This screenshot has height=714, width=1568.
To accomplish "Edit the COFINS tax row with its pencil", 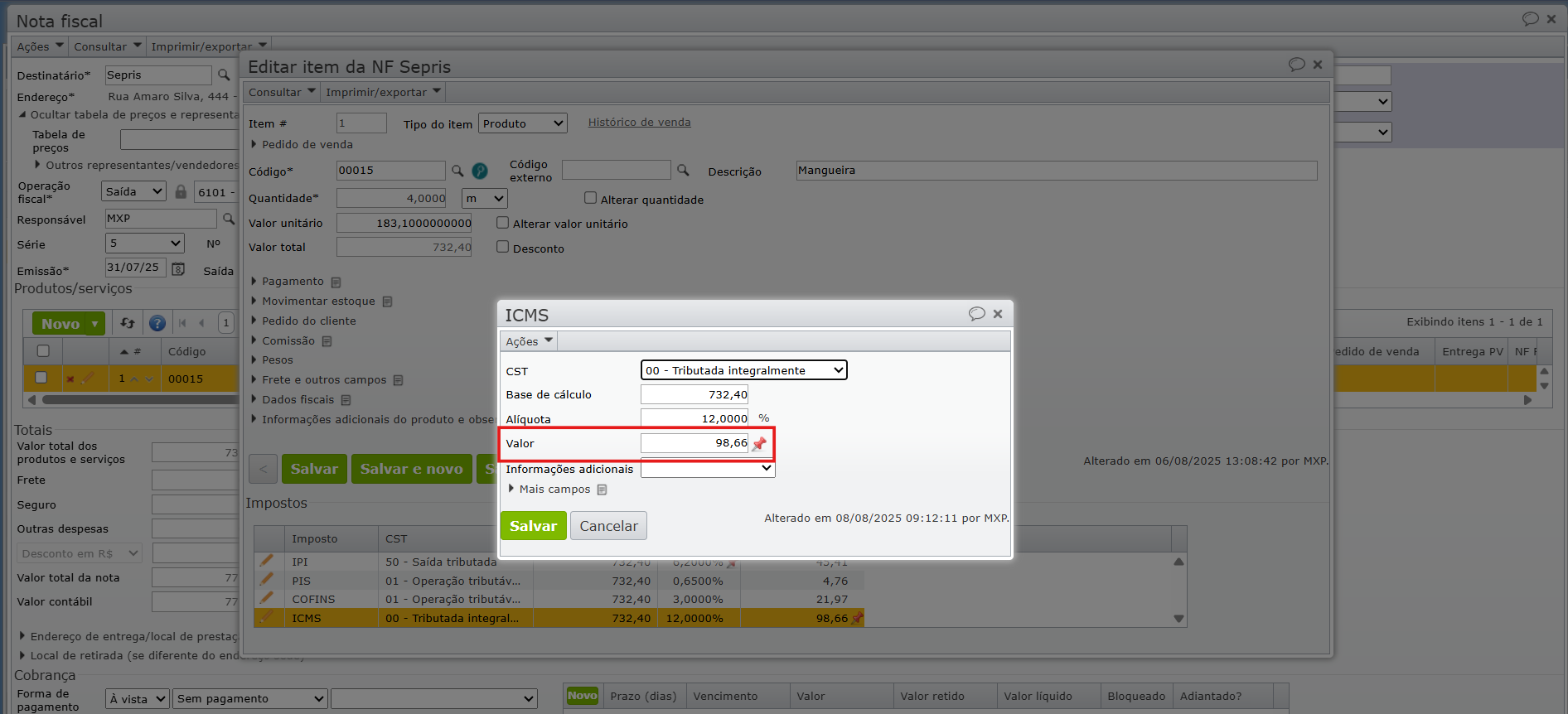I will (267, 598).
